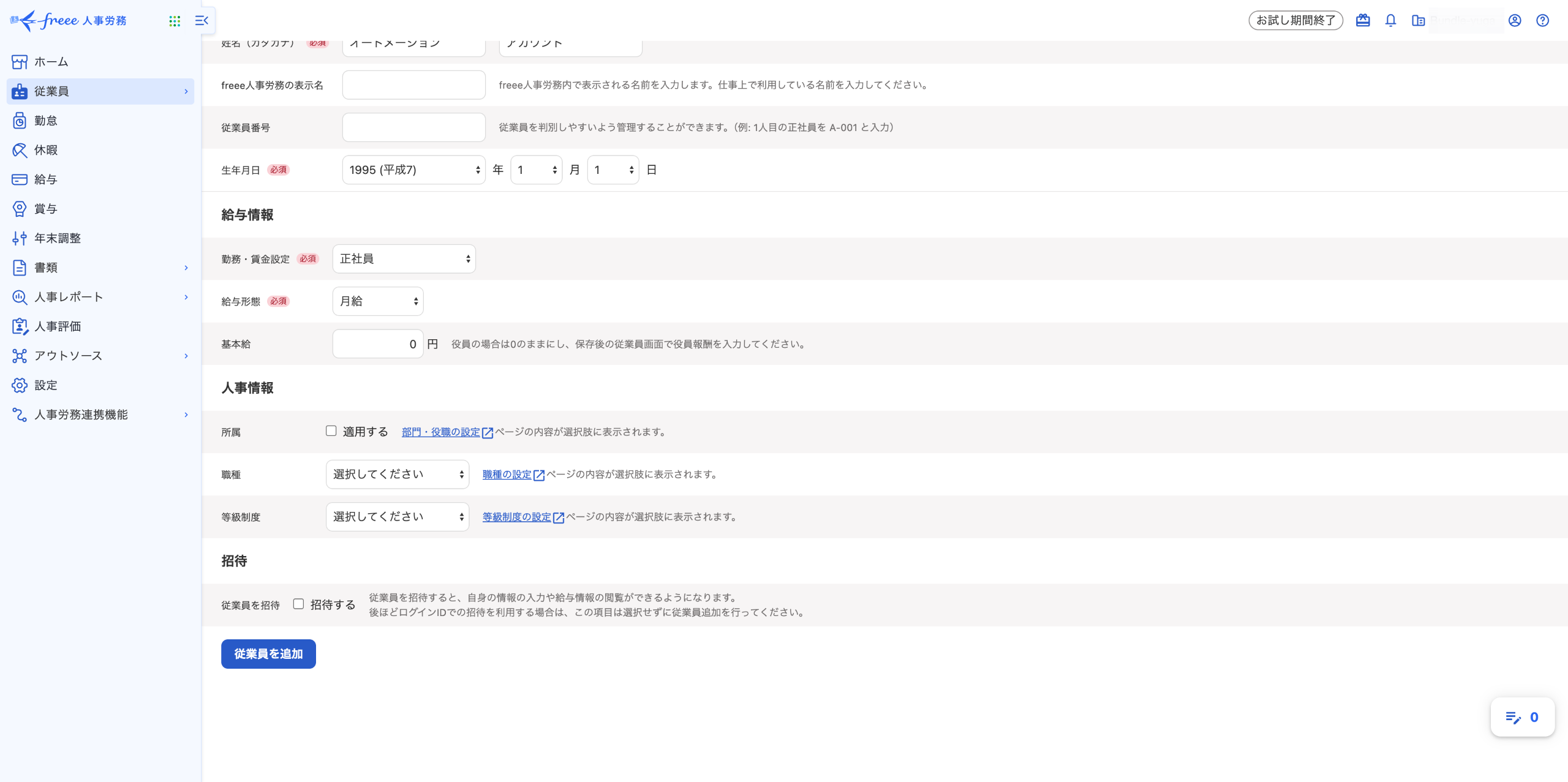Enable the 招待する checkbox
The width and height of the screenshot is (1568, 782).
[x=298, y=604]
